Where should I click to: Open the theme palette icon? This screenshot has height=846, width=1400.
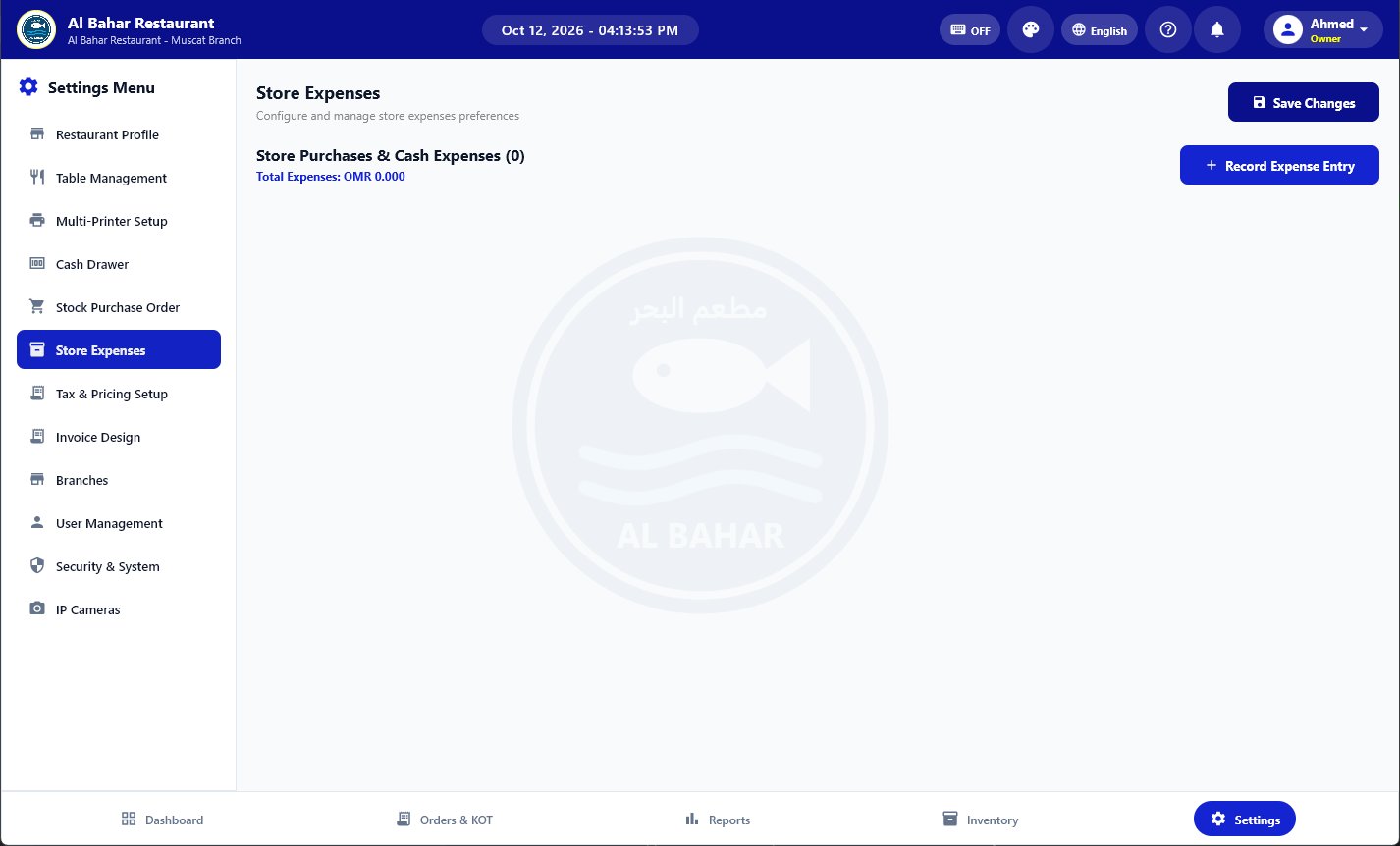coord(1031,29)
